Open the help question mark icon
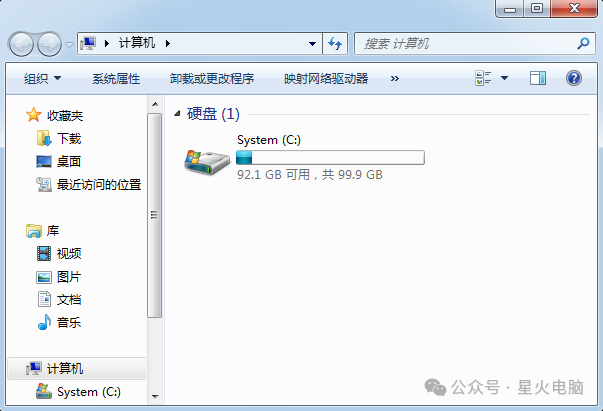Viewport: 603px width, 411px height. pos(573,78)
